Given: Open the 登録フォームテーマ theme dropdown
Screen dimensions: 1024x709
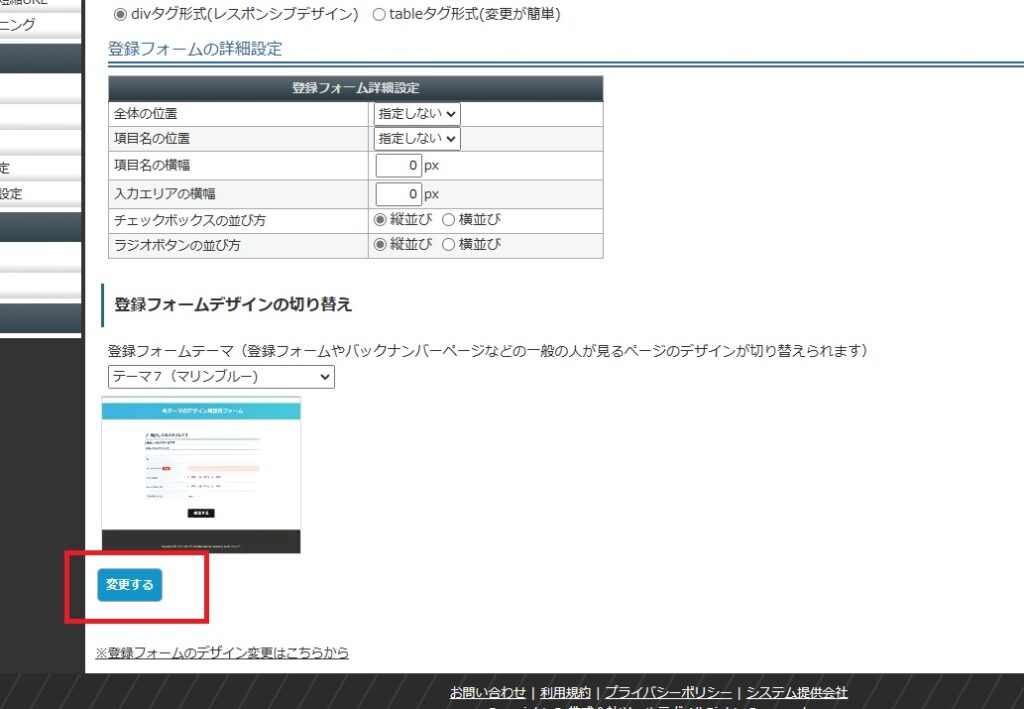Looking at the screenshot, I should coord(221,377).
